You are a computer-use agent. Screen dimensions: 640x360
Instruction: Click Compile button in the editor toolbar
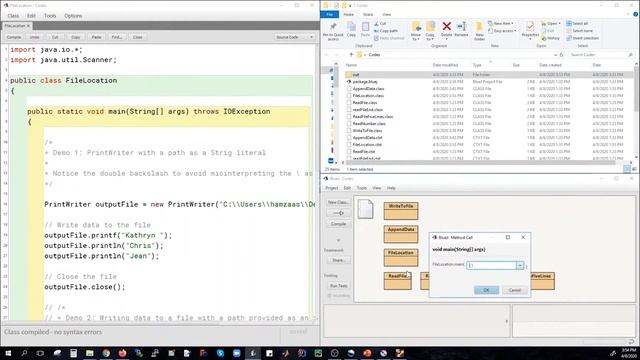coord(14,37)
